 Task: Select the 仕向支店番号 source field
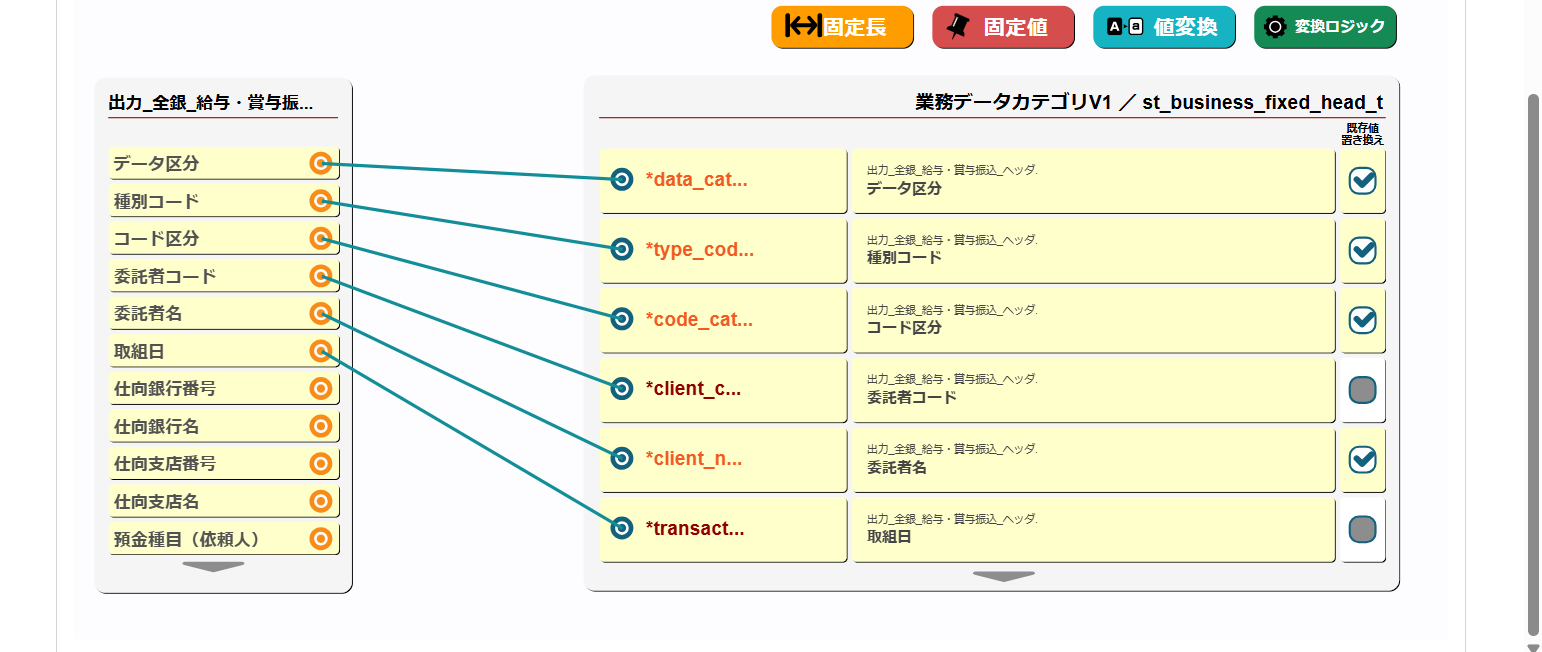(208, 464)
